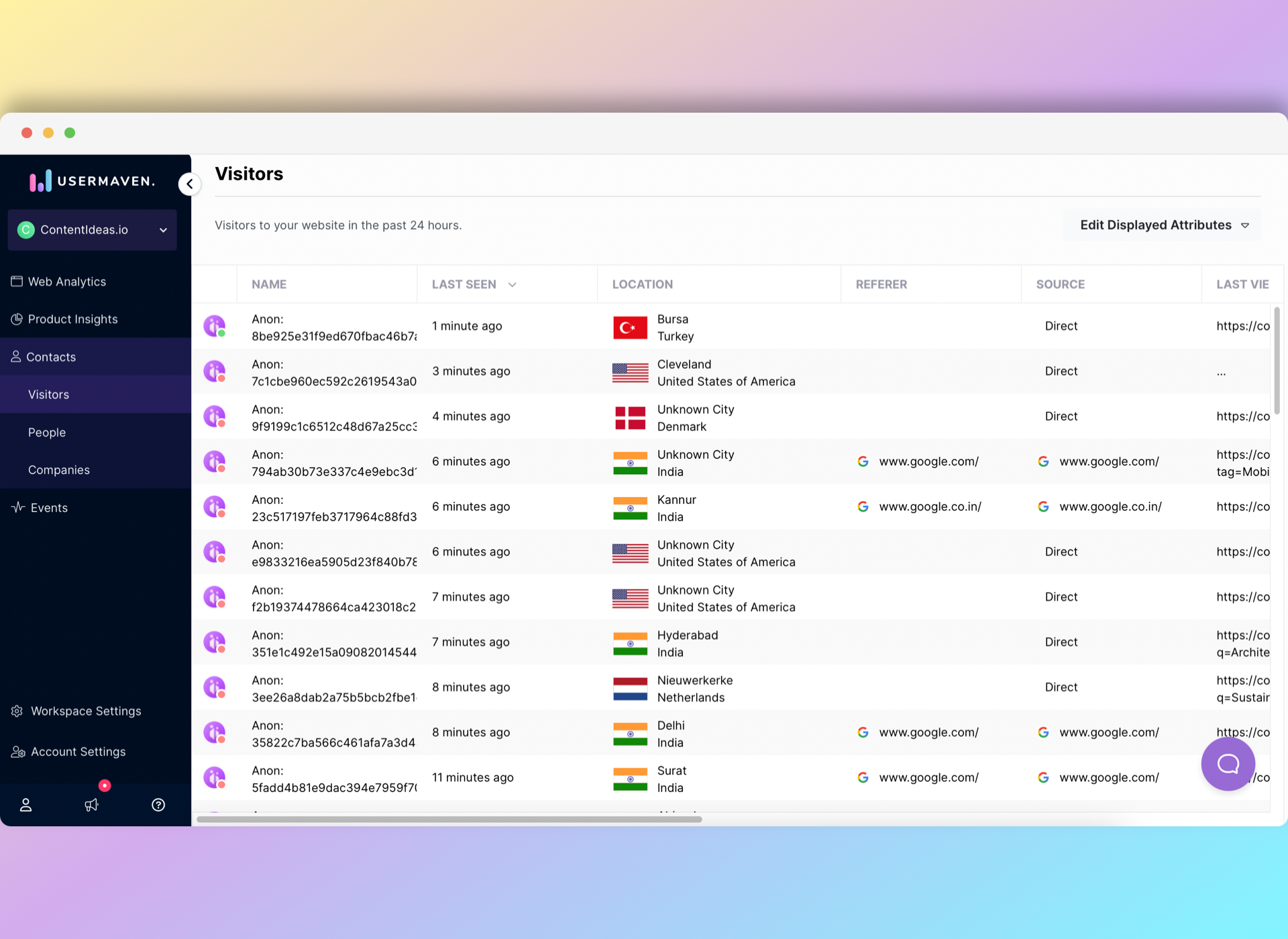Click the NAME column header

tap(269, 284)
